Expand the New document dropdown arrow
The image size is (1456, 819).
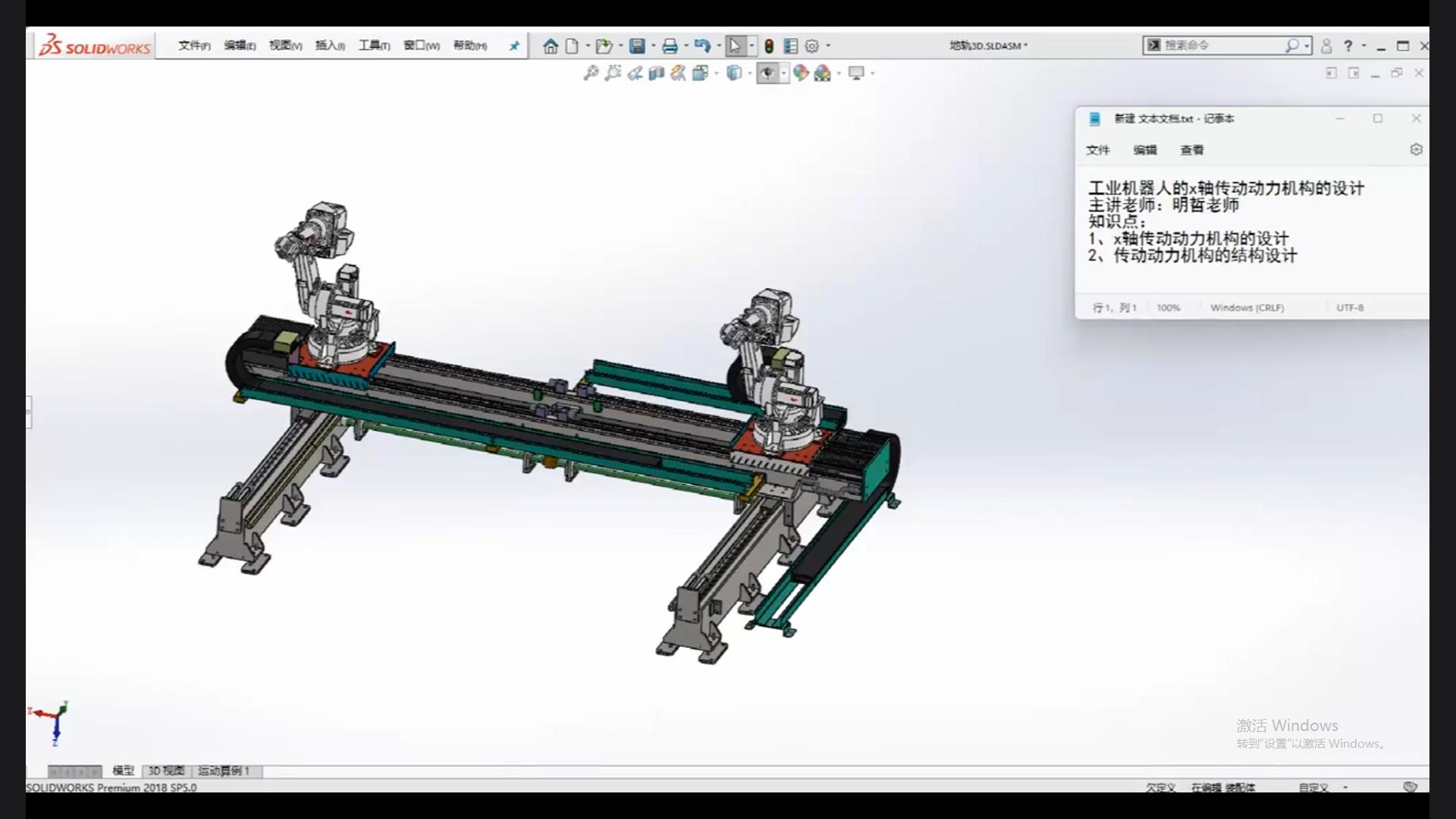click(588, 46)
